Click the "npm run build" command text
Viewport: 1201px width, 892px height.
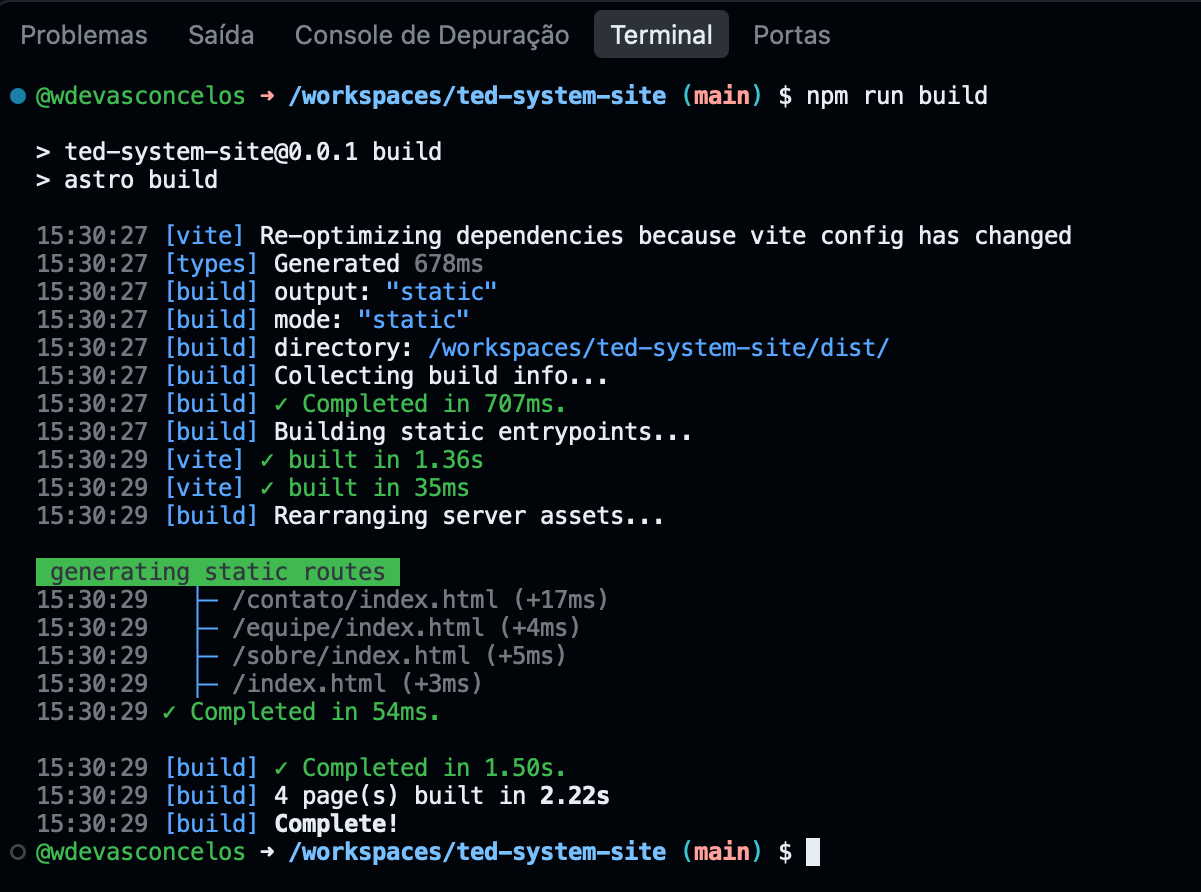coord(897,96)
